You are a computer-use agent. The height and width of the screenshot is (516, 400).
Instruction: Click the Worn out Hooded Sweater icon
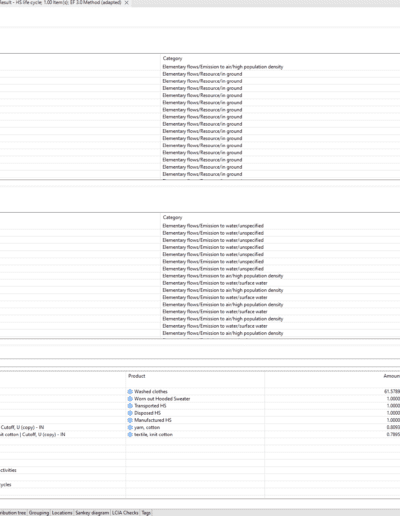point(130,399)
